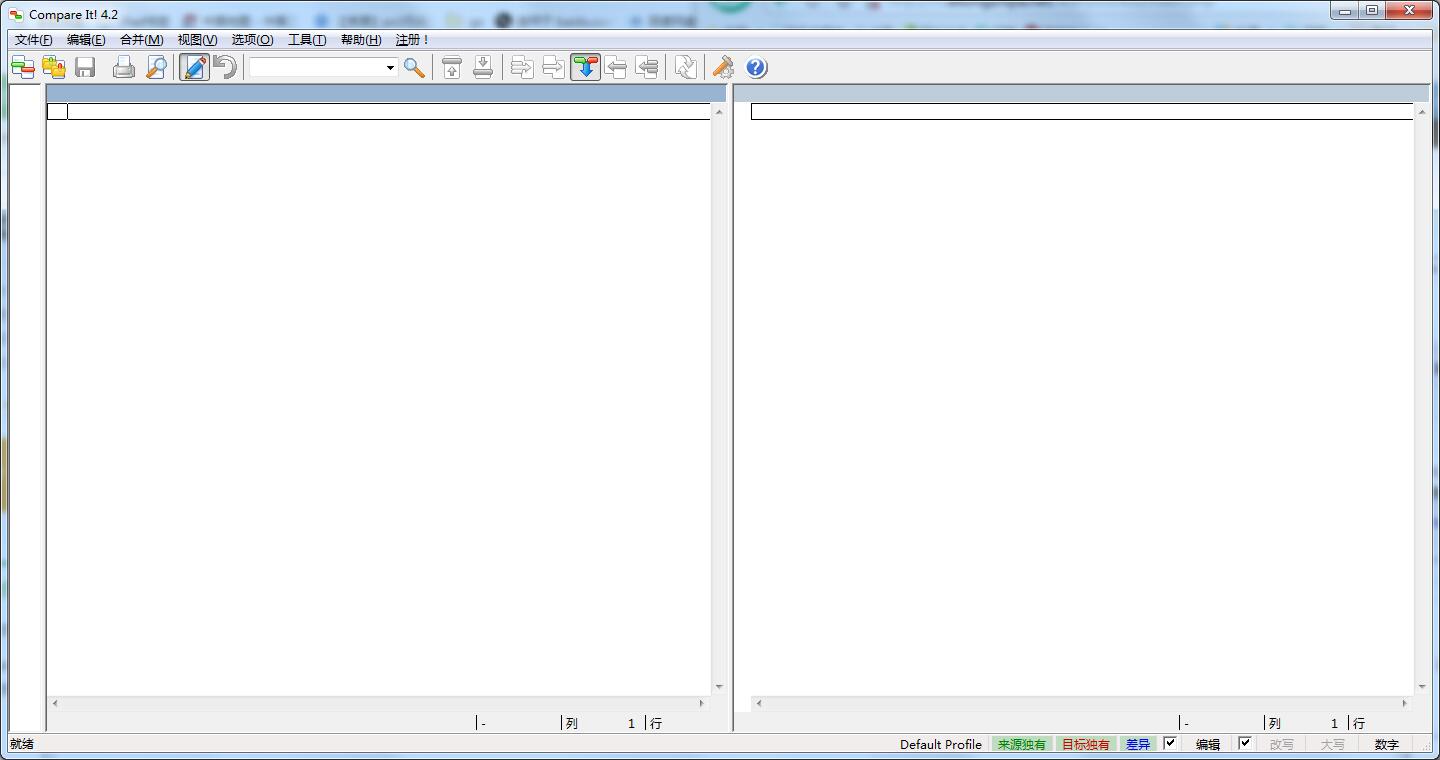Open the 视图(V) menu

coord(198,40)
